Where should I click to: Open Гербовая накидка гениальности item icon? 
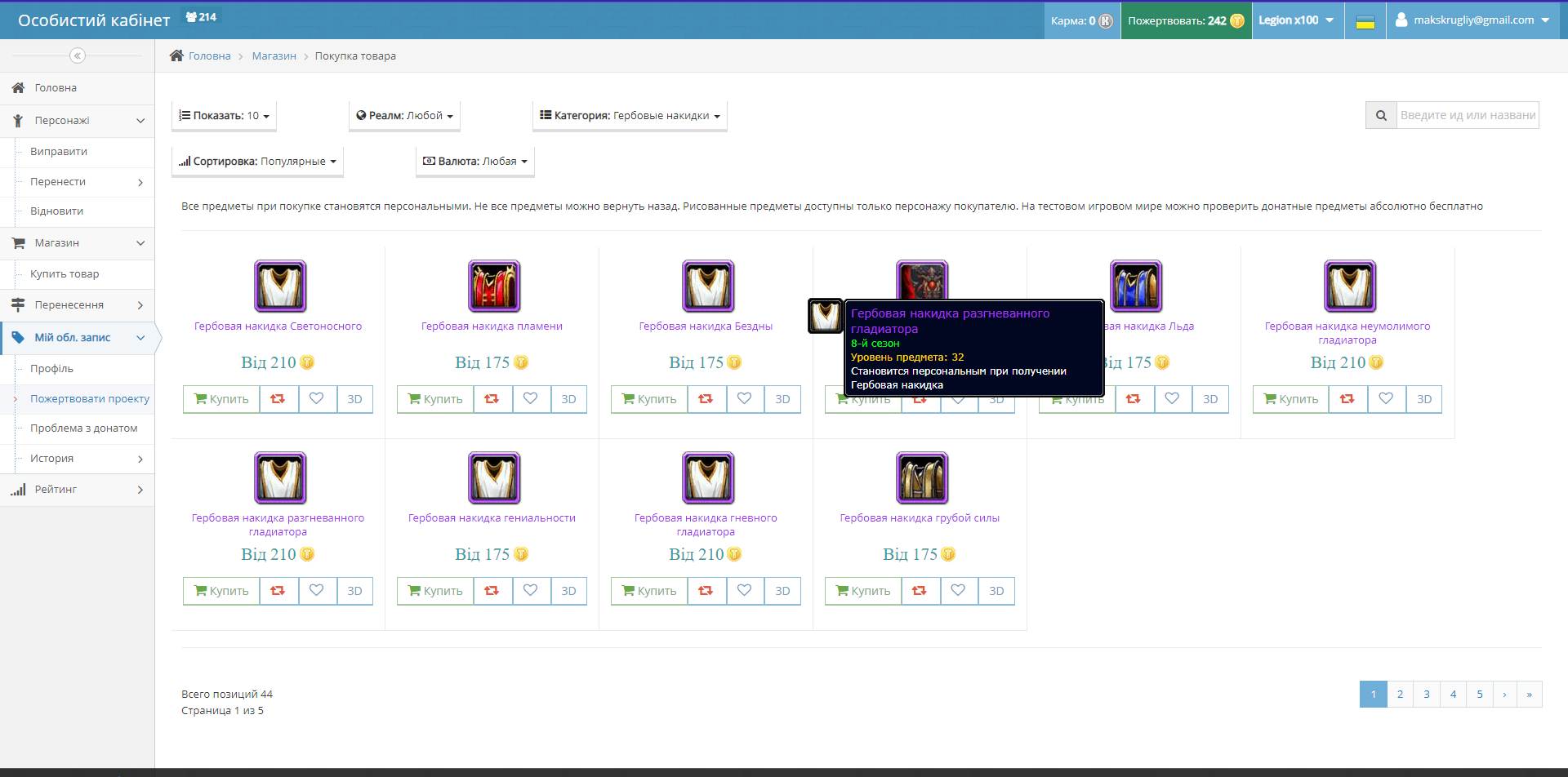point(494,477)
